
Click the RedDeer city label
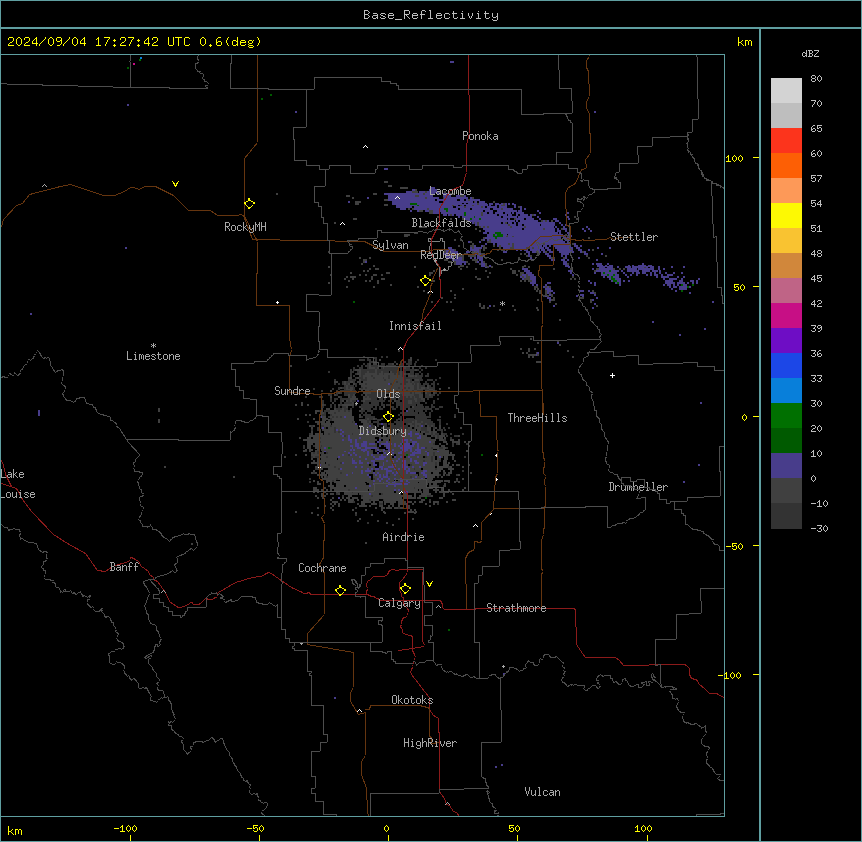pyautogui.click(x=441, y=255)
